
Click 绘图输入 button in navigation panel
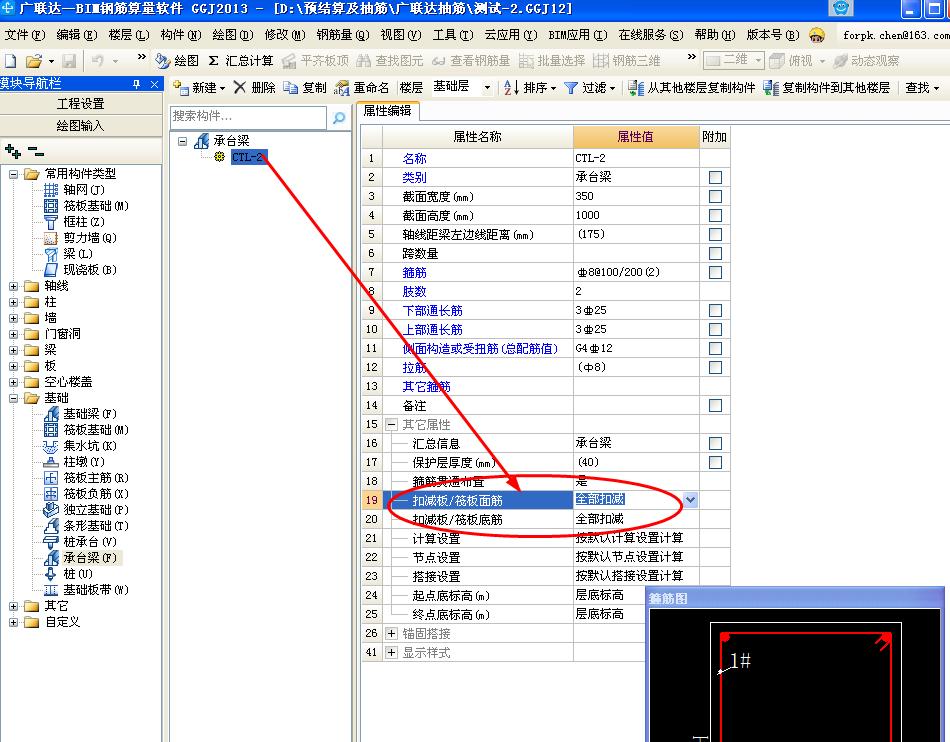pos(81,126)
